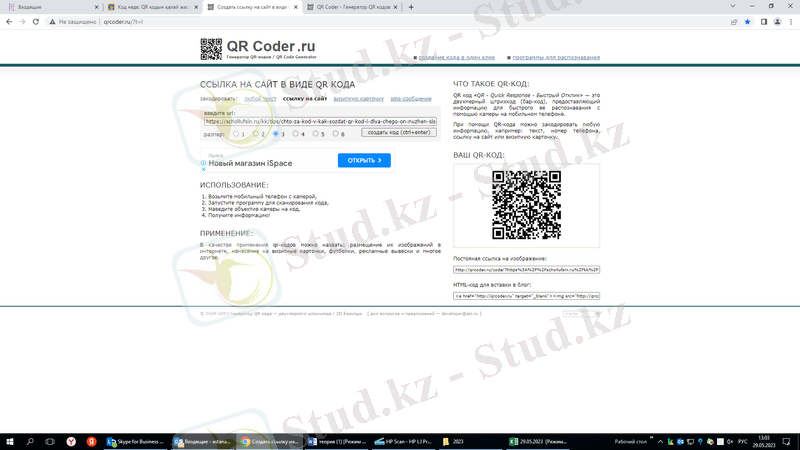Bookmark page with the star icon
This screenshot has width=800, height=450.
(747, 22)
